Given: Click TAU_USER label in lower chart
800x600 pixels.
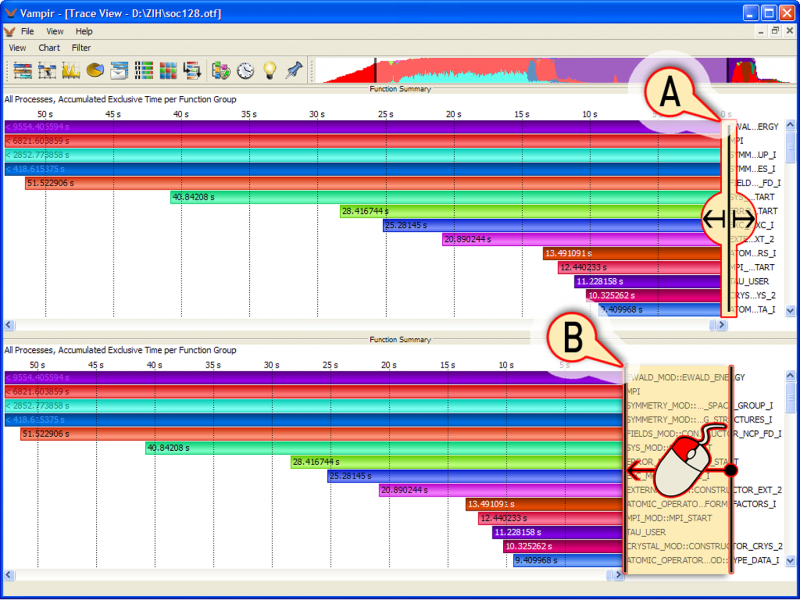Looking at the screenshot, I should (x=646, y=532).
